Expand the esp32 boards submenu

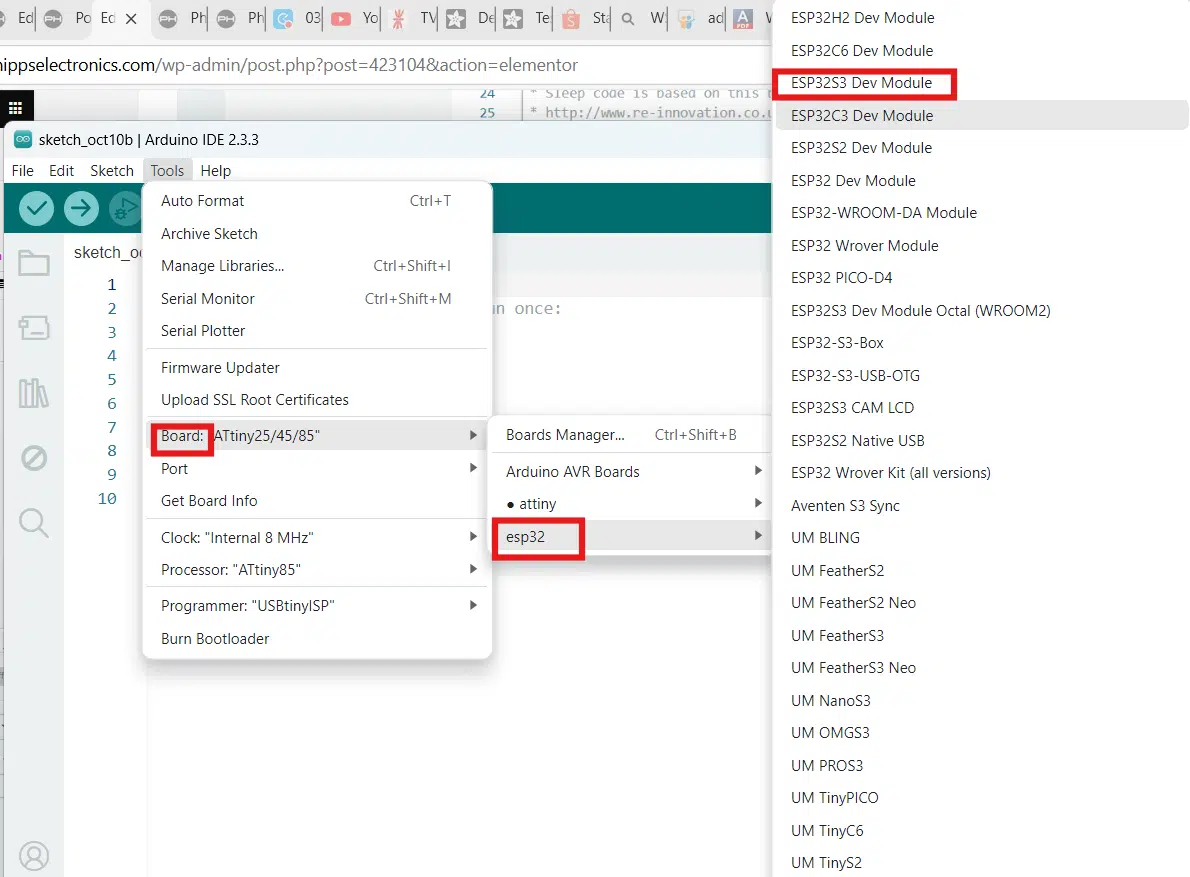[x=631, y=536]
